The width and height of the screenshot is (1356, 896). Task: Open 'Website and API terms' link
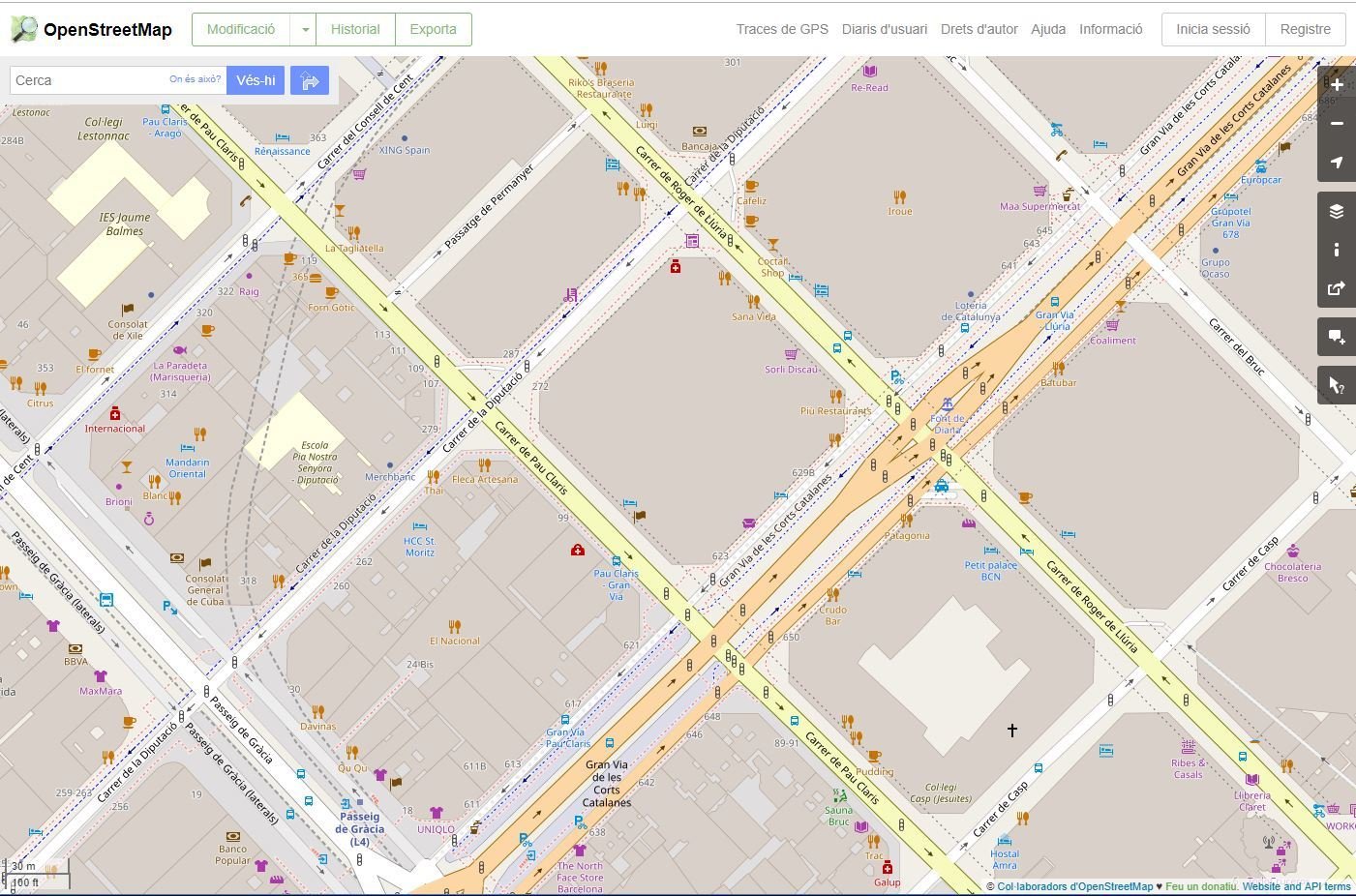click(1297, 886)
